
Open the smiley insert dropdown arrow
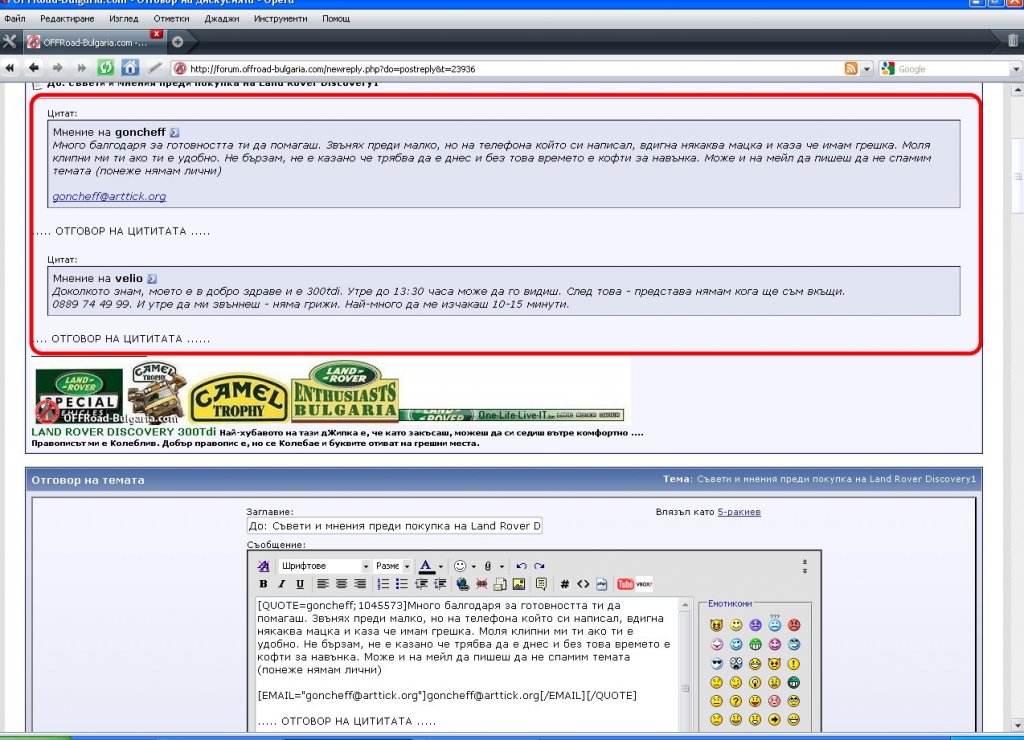tap(473, 566)
